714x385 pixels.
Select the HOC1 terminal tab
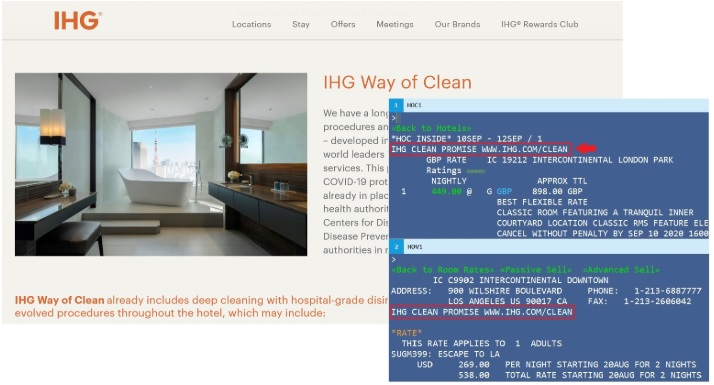pyautogui.click(x=414, y=105)
